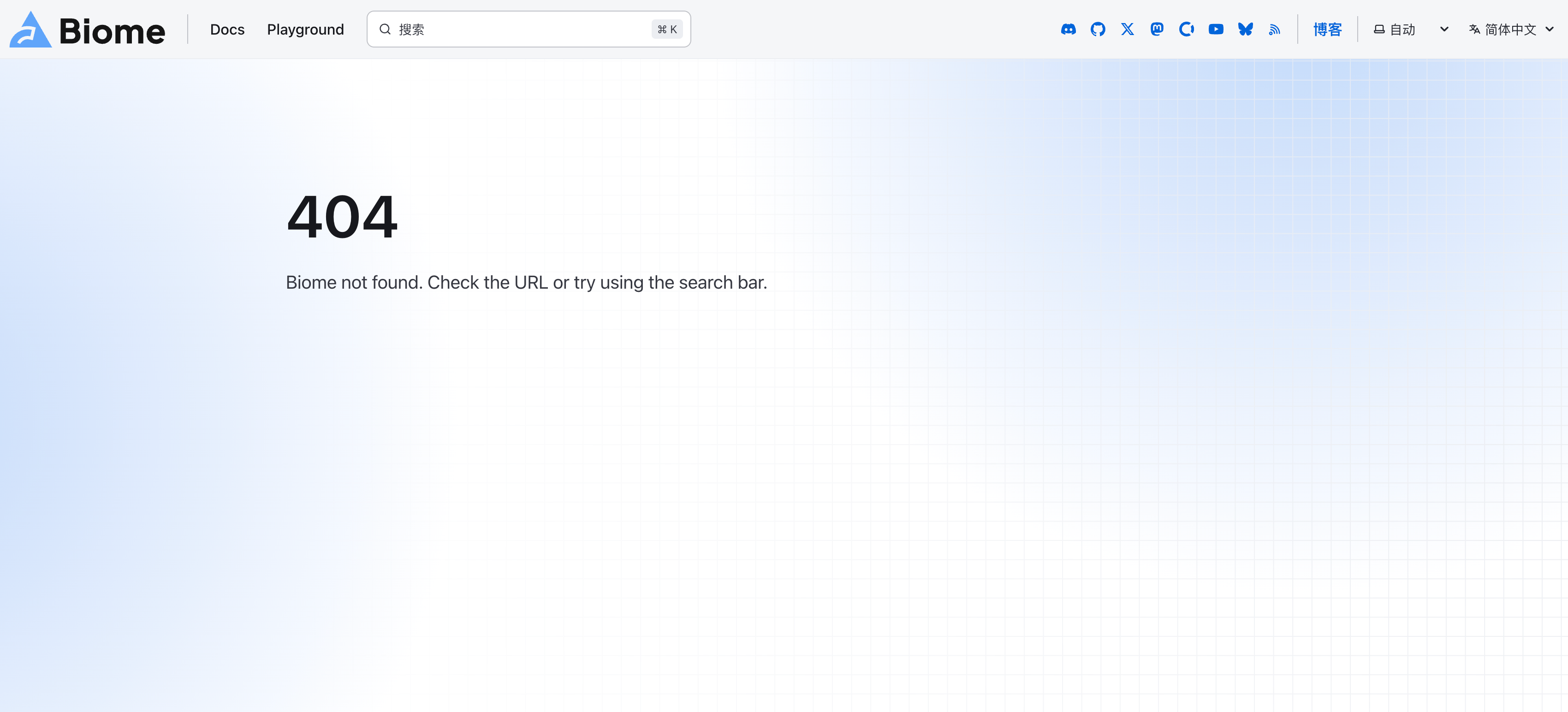Screen dimensions: 1568x712
Task: Open the RSS feed icon
Action: [1275, 29]
